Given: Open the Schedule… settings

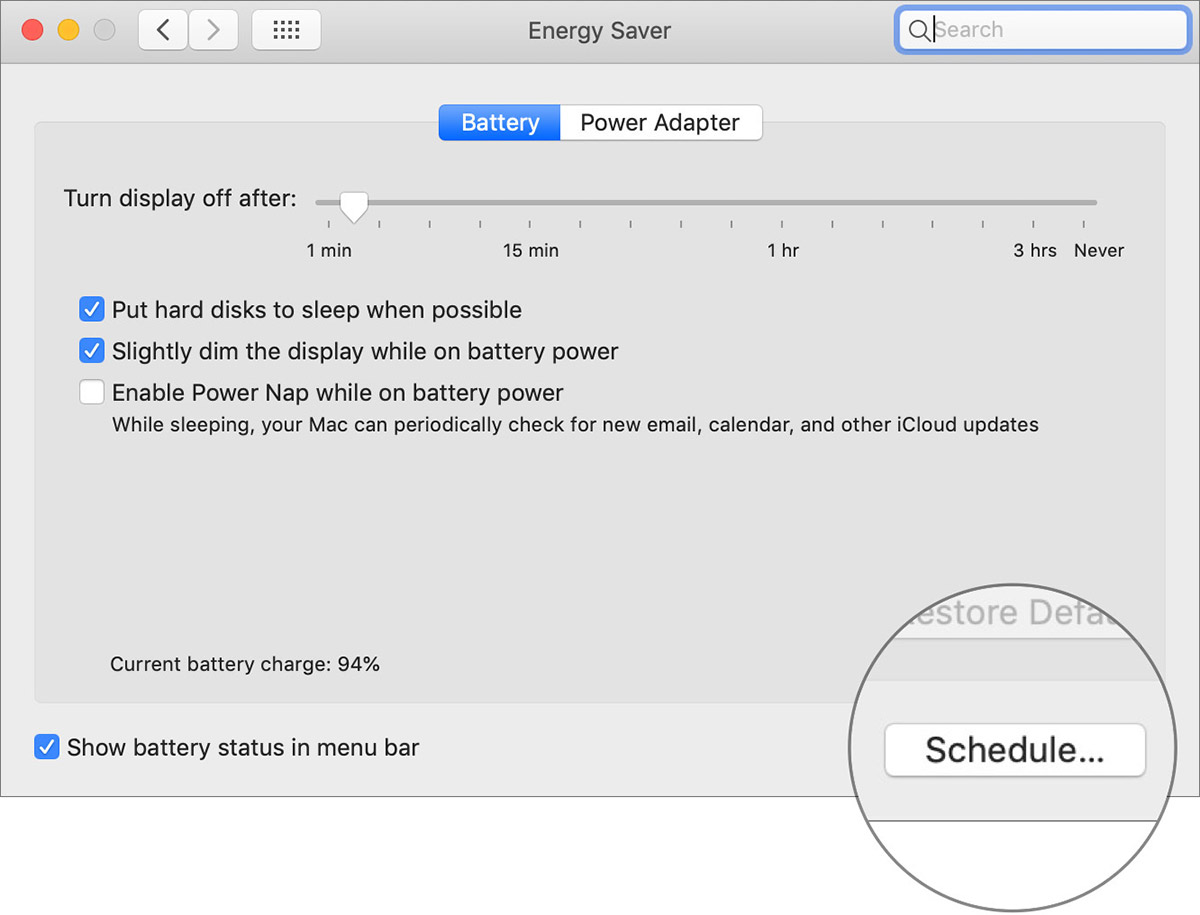Looking at the screenshot, I should (x=1014, y=750).
